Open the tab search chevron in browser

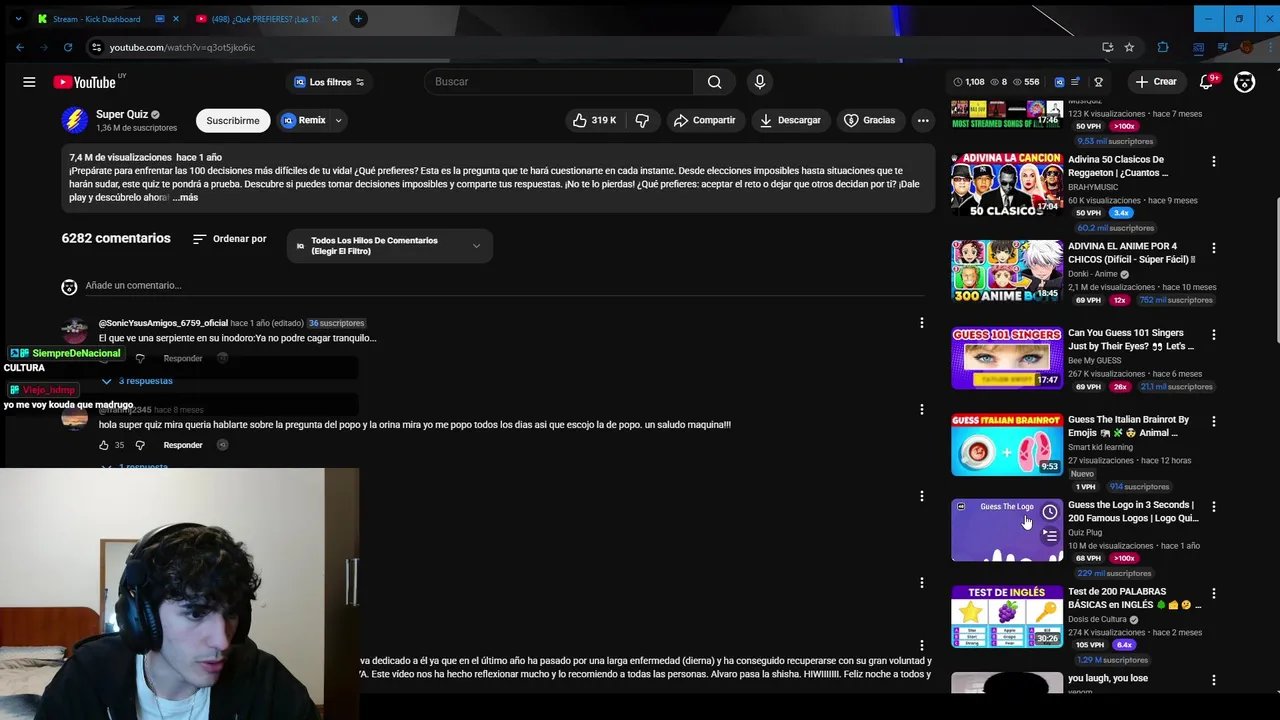pyautogui.click(x=18, y=18)
